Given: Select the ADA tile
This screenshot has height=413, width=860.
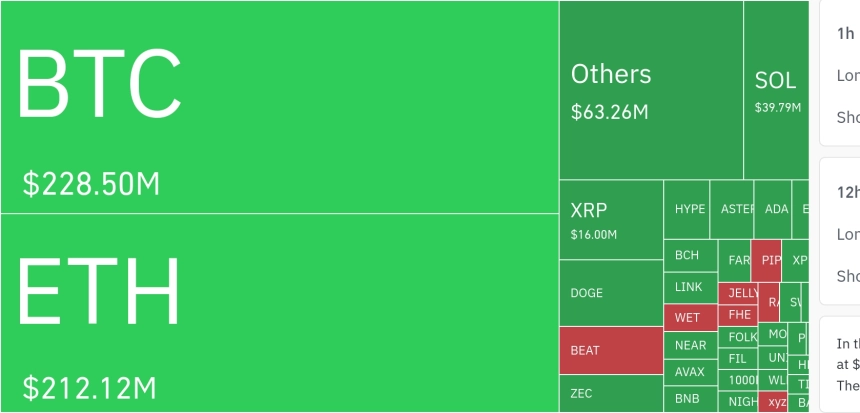Looking at the screenshot, I should [772, 210].
